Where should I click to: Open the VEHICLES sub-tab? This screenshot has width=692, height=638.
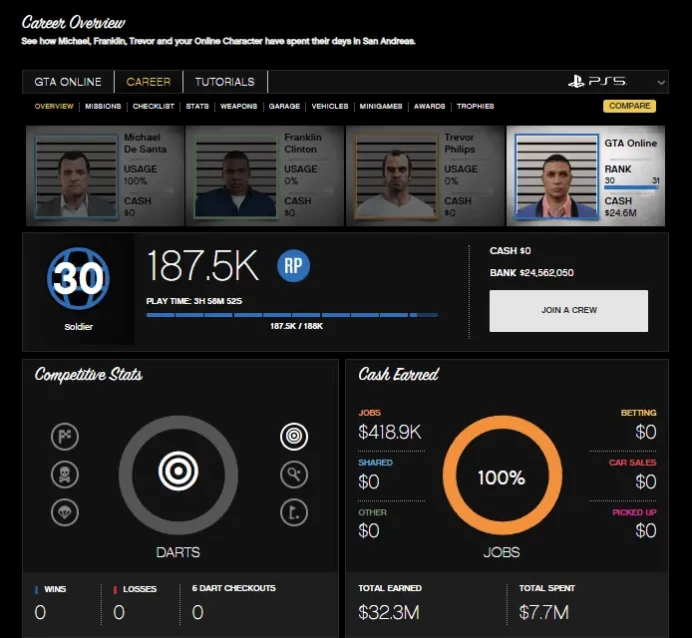point(330,106)
